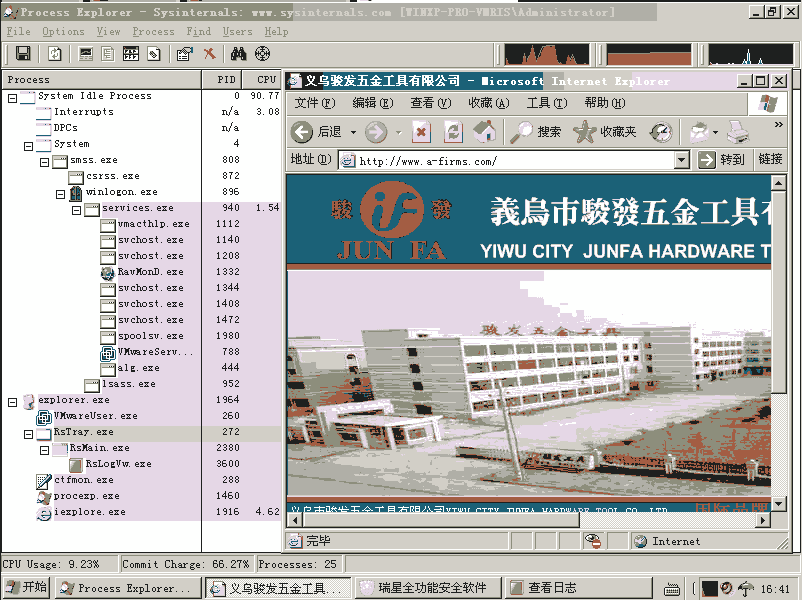The height and width of the screenshot is (600, 802).
Task: Click the Find binoculars icon
Action: click(238, 54)
